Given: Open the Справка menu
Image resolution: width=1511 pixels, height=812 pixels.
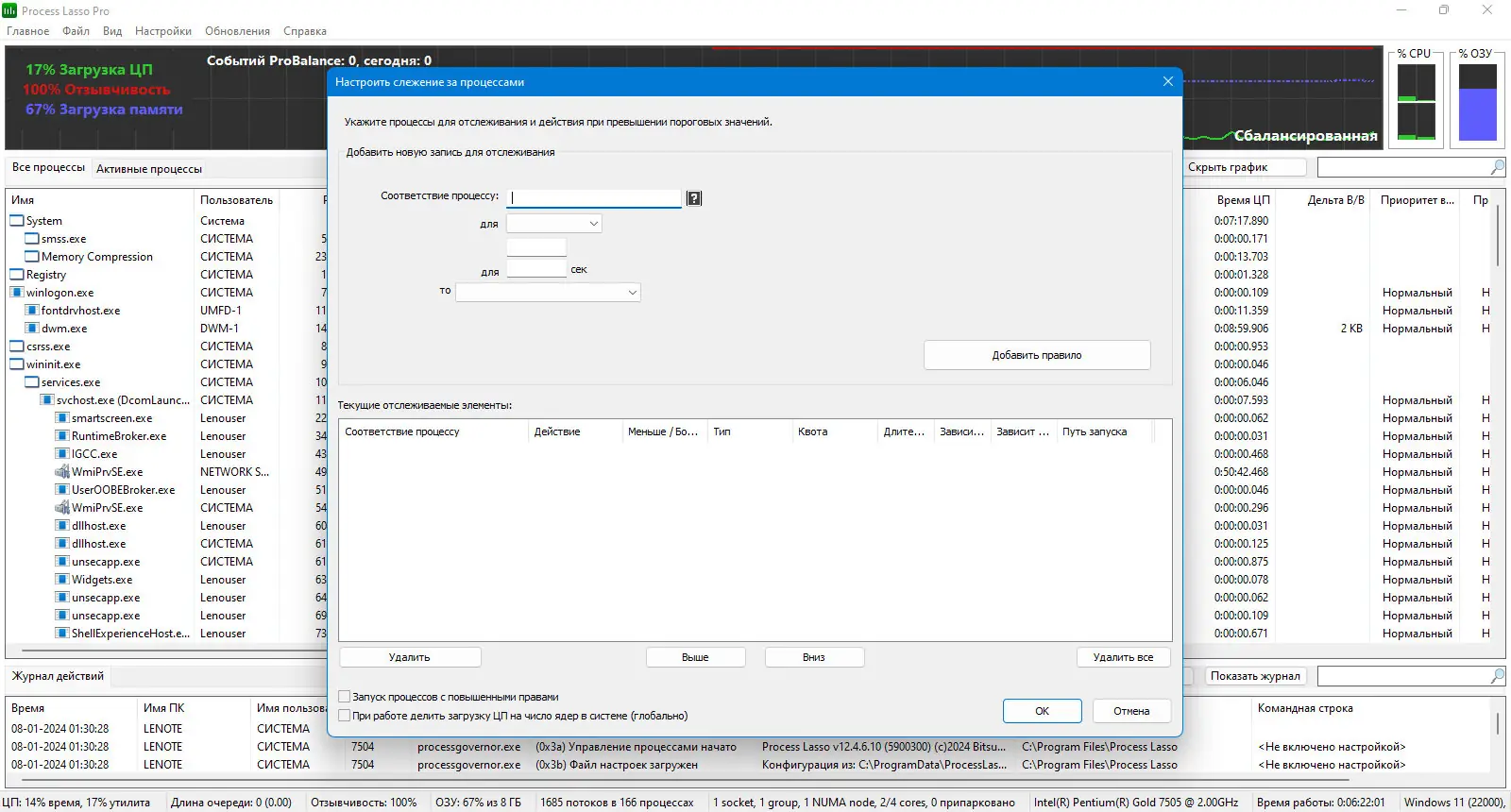Looking at the screenshot, I should click(305, 31).
